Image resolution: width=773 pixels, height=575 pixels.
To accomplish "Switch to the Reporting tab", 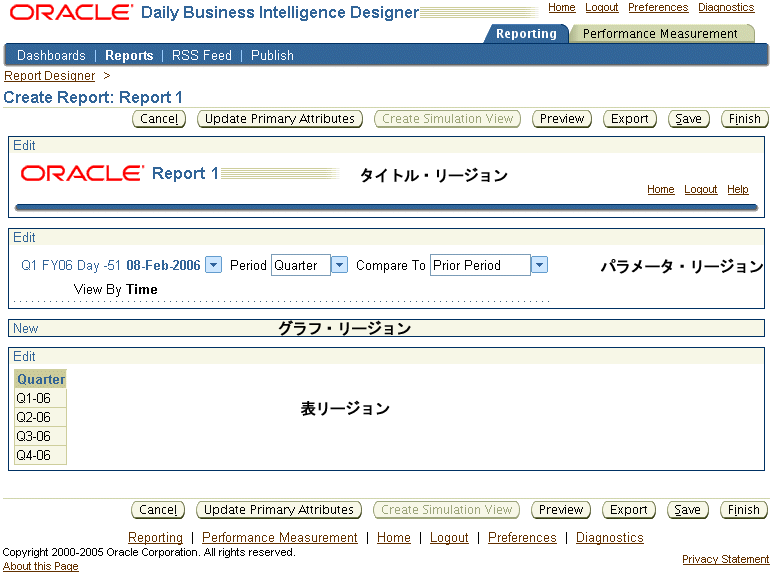I will coord(526,34).
